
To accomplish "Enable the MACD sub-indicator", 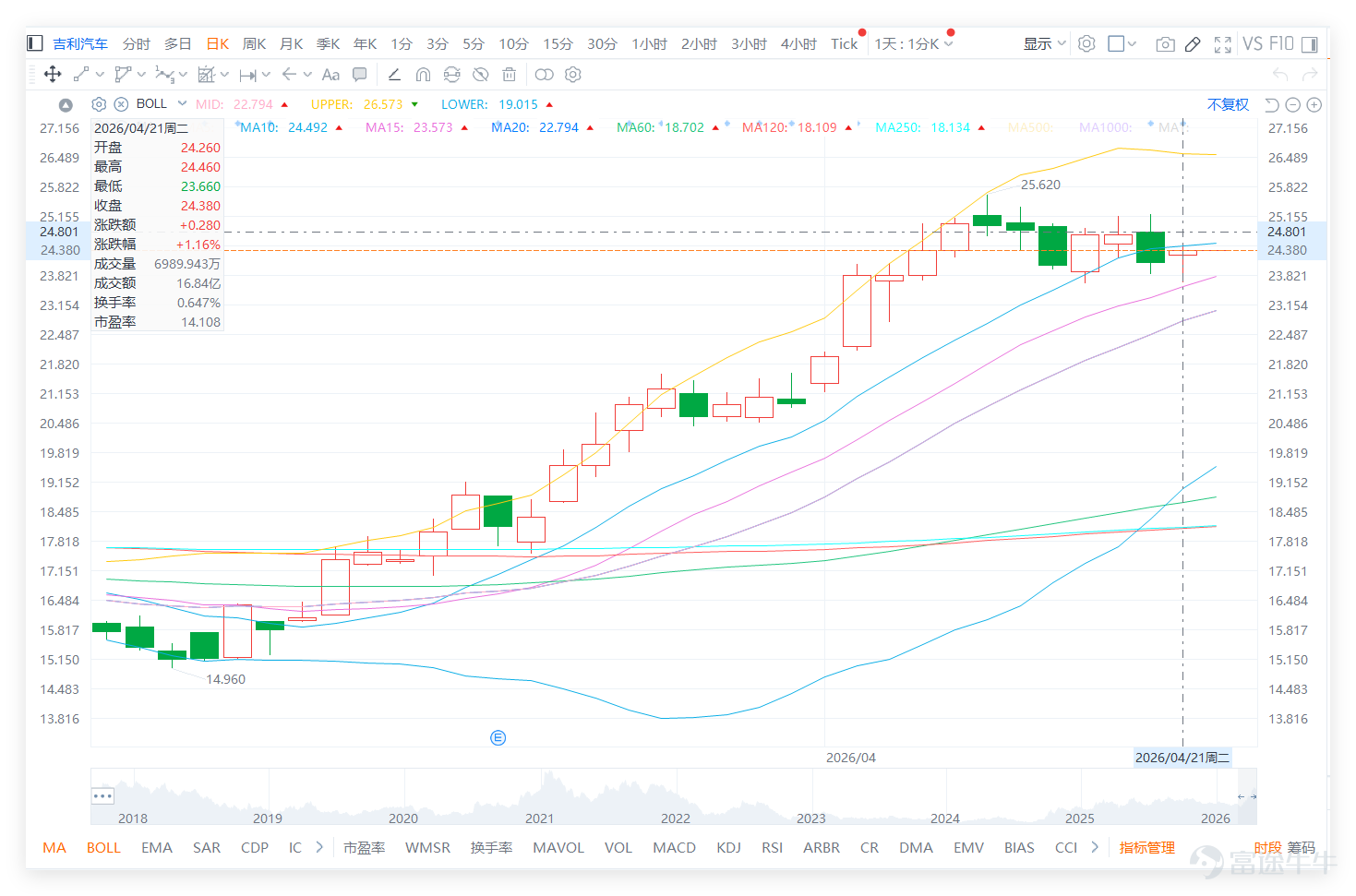I will (674, 847).
